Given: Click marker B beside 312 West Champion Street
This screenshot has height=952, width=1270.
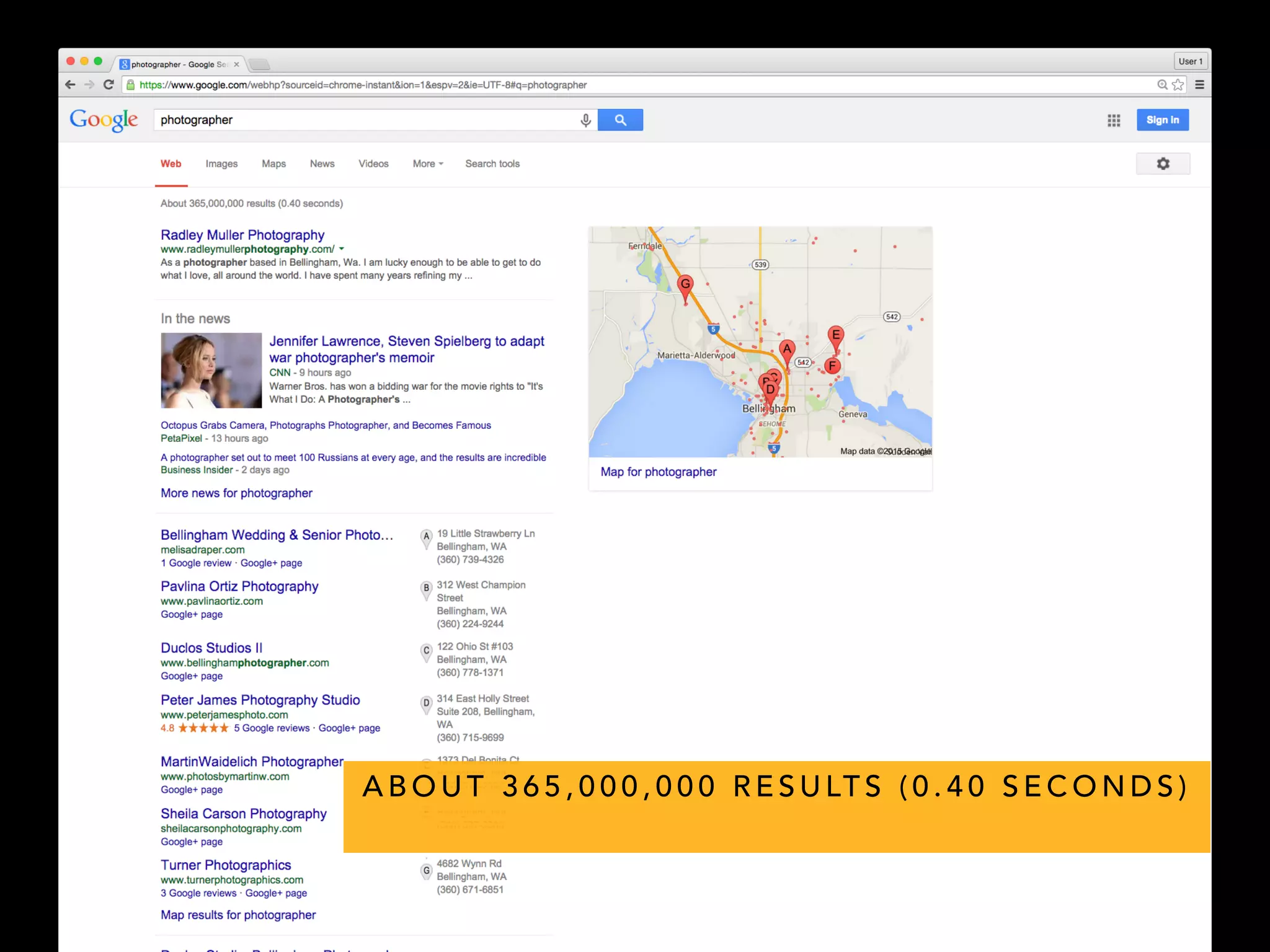Looking at the screenshot, I should [x=426, y=590].
